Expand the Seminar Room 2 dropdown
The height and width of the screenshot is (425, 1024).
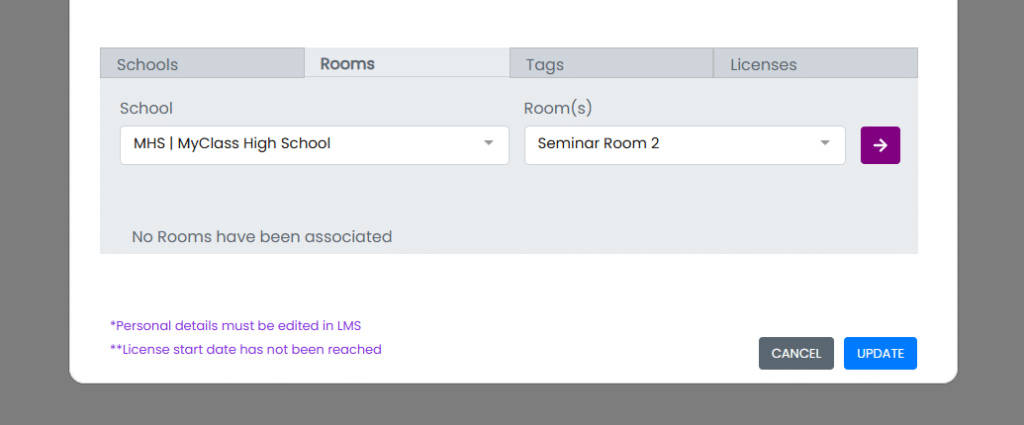pyautogui.click(x=684, y=145)
